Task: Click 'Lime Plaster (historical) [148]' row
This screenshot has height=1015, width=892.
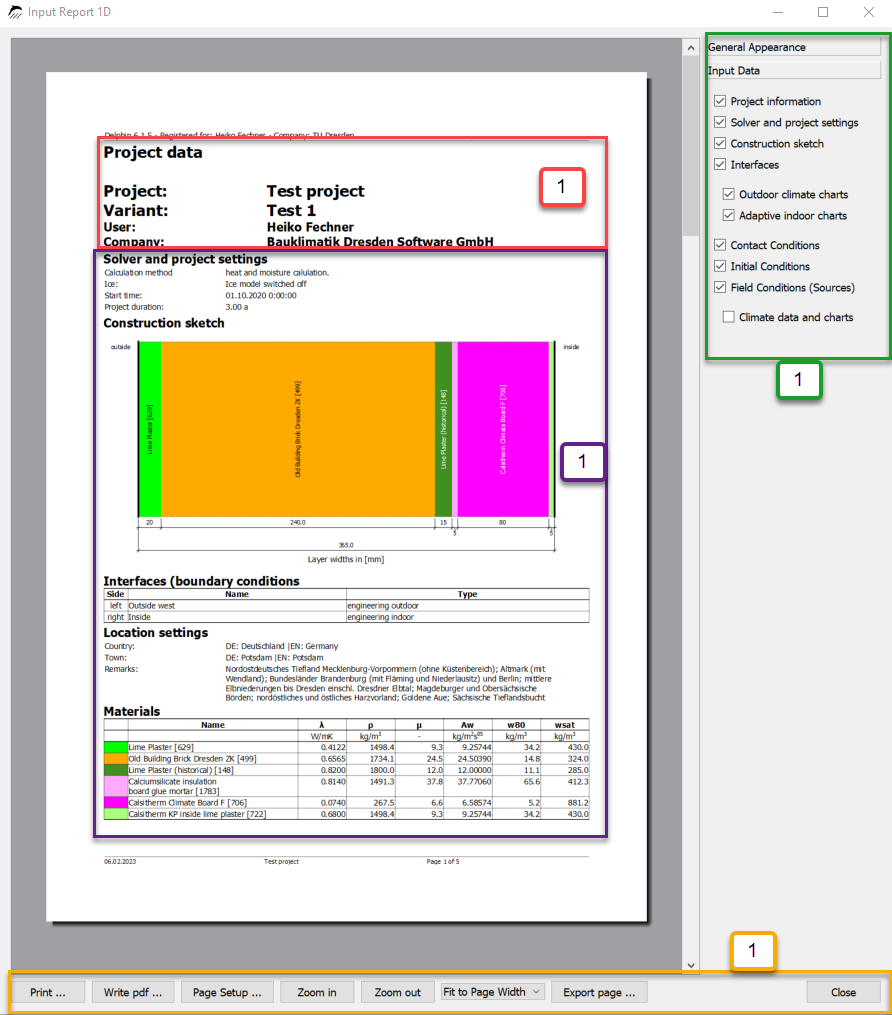Action: click(x=346, y=770)
